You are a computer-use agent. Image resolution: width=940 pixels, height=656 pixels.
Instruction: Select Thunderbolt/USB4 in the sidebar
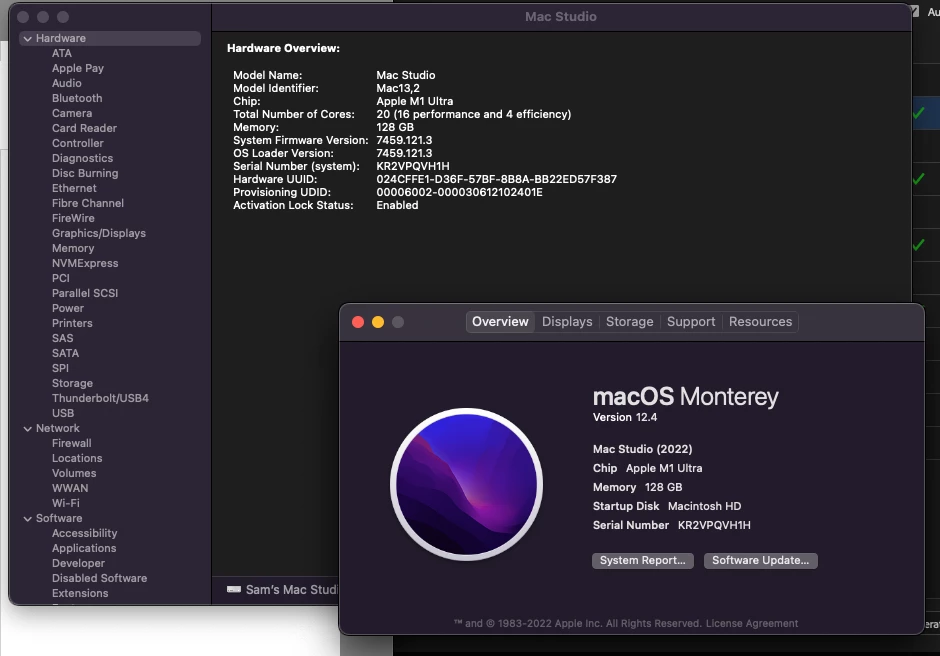coord(100,398)
